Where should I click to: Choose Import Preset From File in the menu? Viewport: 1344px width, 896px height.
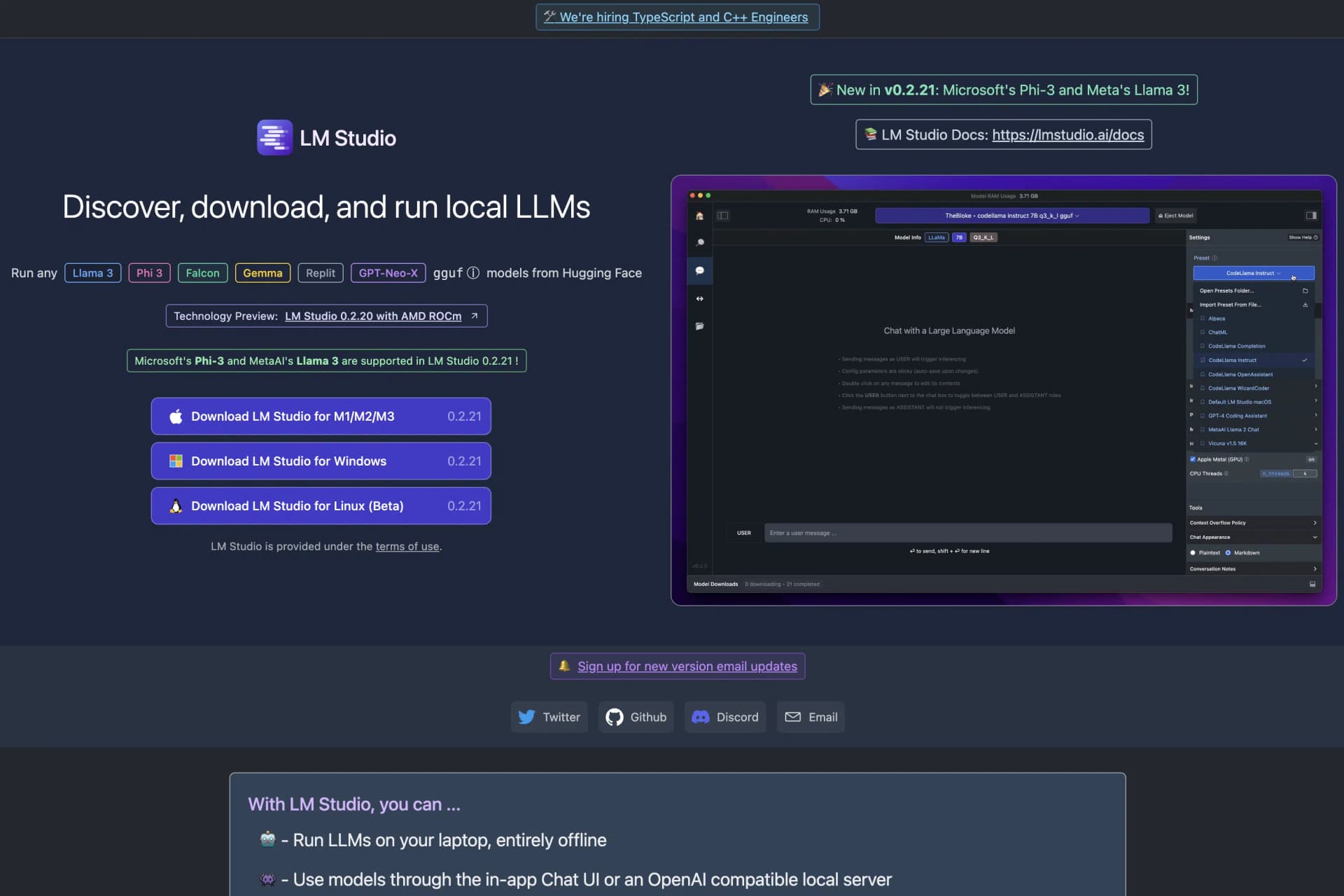tap(1229, 304)
